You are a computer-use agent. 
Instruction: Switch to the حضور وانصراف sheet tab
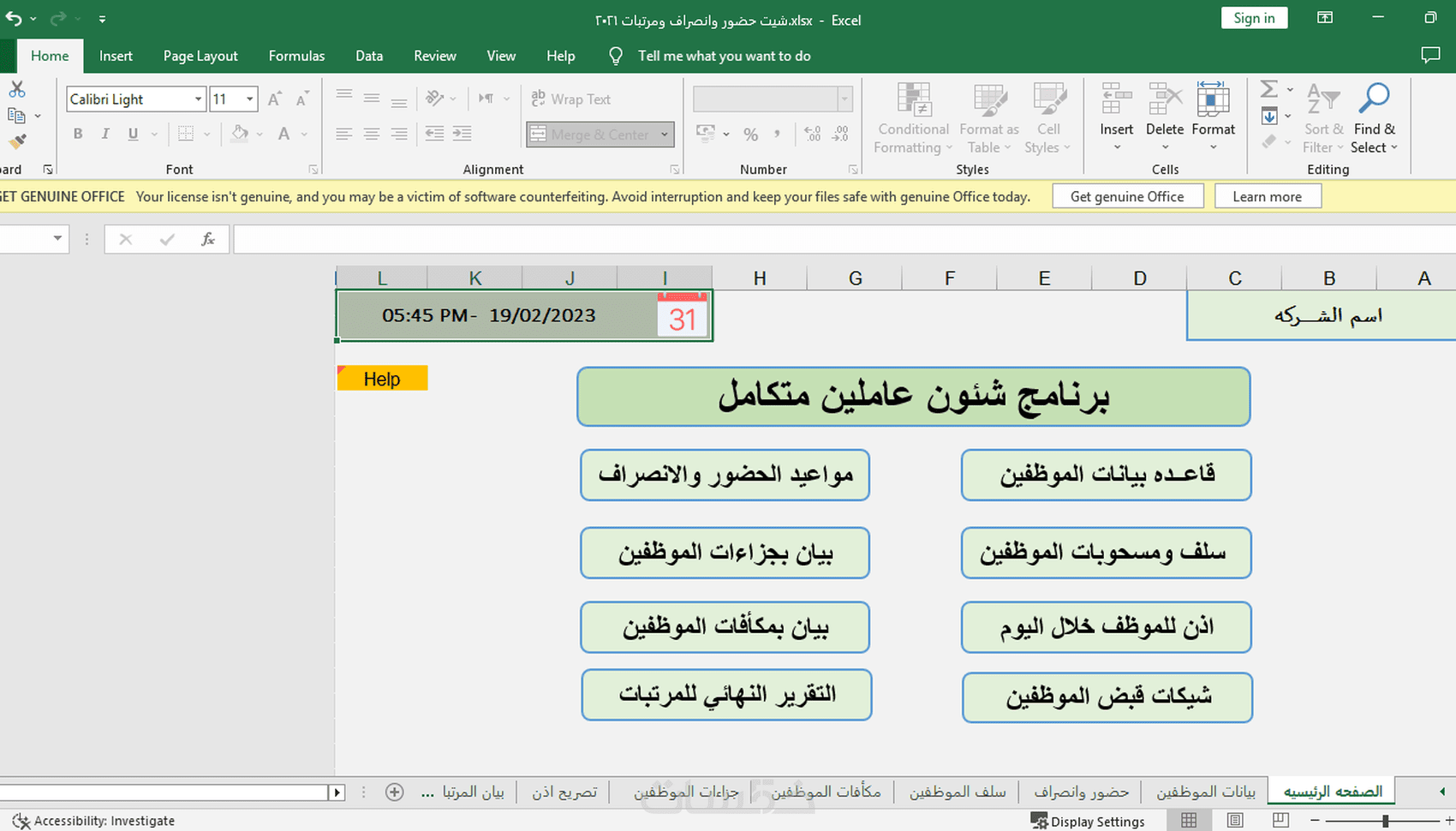coord(1081,792)
